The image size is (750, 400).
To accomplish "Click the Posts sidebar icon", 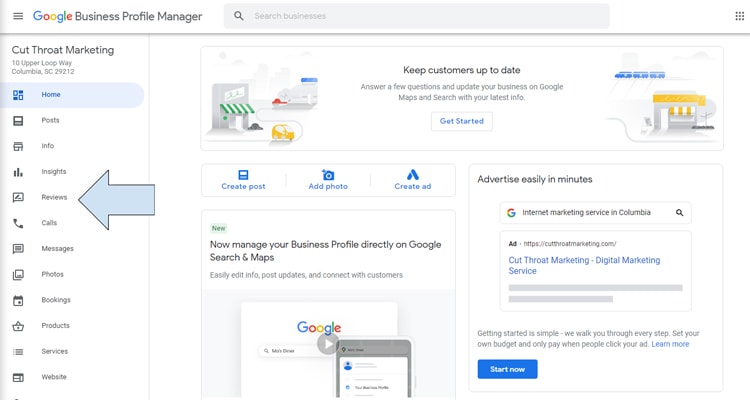I will click(x=18, y=121).
